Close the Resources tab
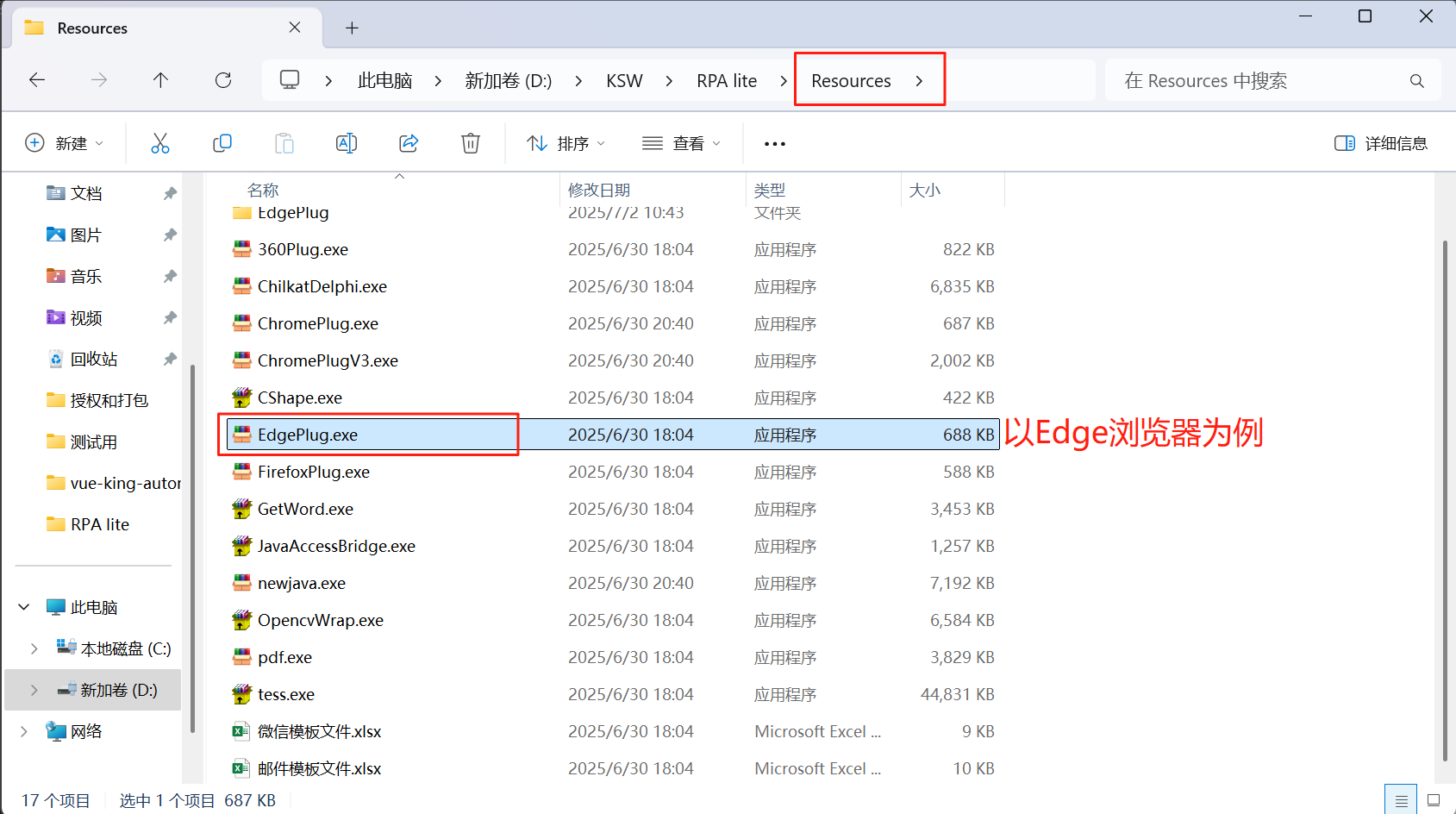The height and width of the screenshot is (814, 1456). (x=295, y=28)
